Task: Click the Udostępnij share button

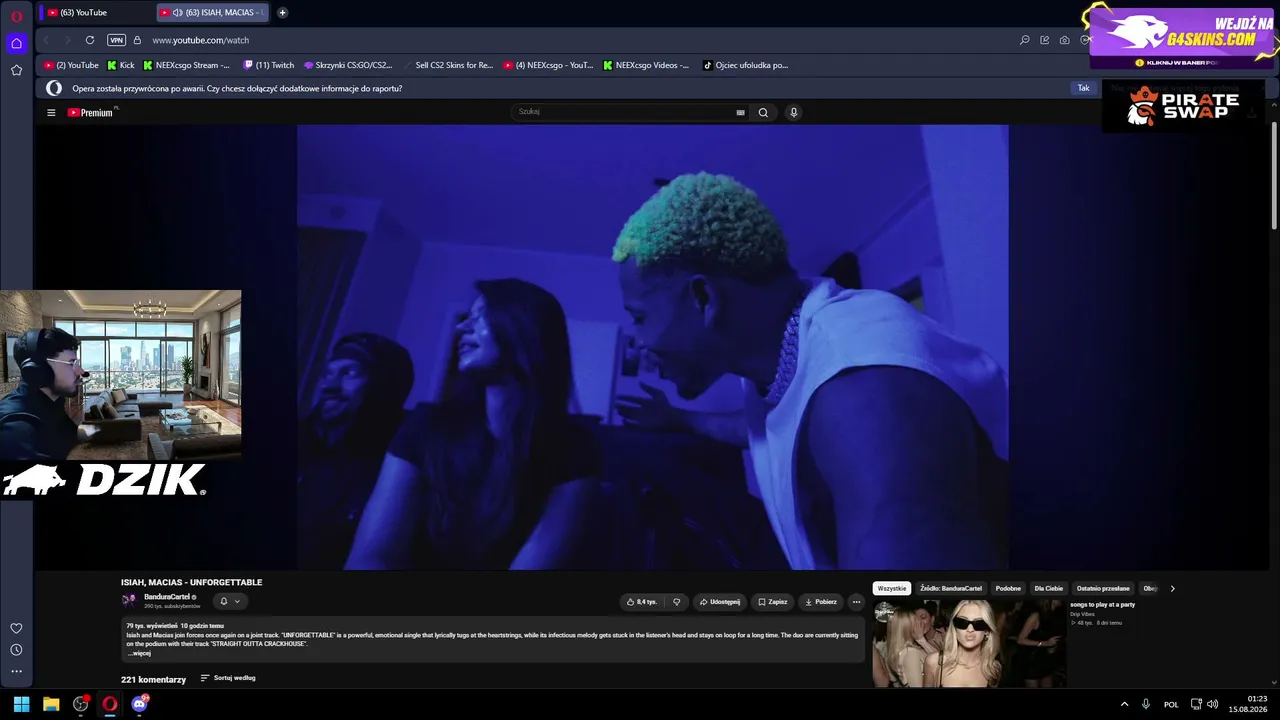Action: (720, 602)
